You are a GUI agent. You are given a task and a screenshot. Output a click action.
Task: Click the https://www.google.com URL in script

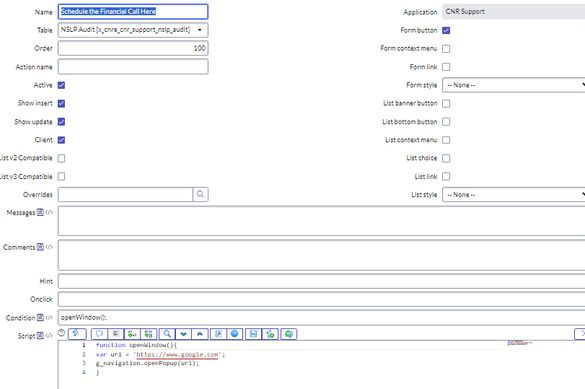tap(177, 354)
